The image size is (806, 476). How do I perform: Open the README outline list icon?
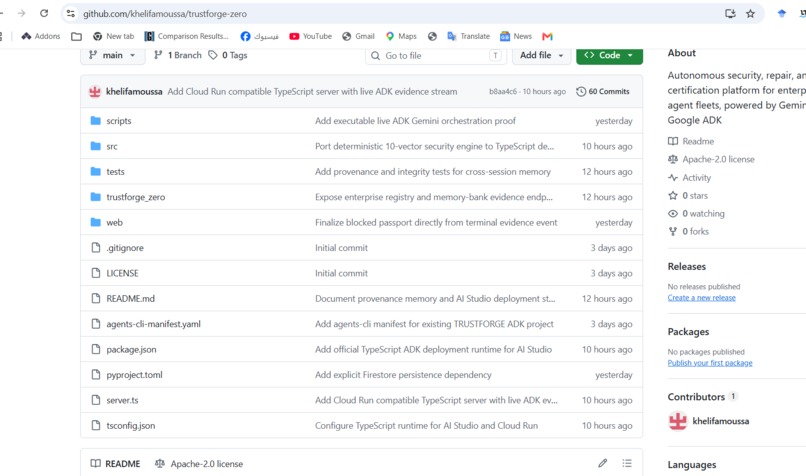point(627,463)
